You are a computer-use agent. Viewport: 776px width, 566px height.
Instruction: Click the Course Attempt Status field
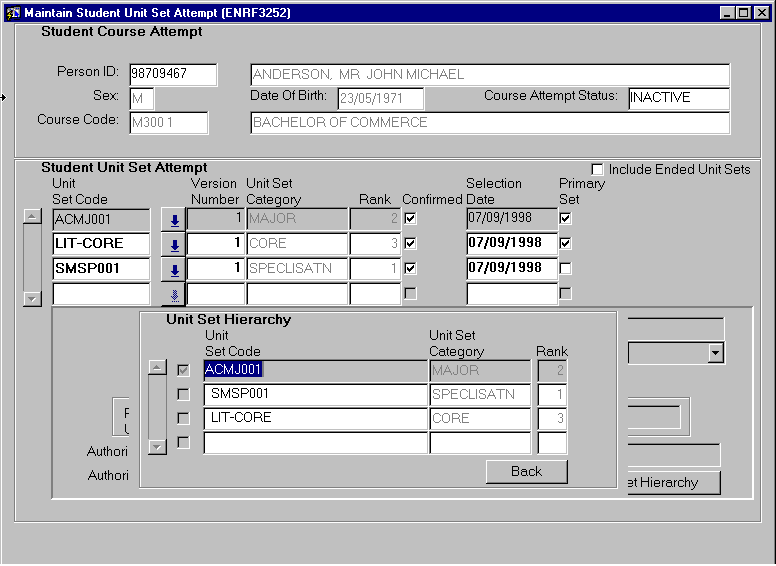[x=678, y=98]
